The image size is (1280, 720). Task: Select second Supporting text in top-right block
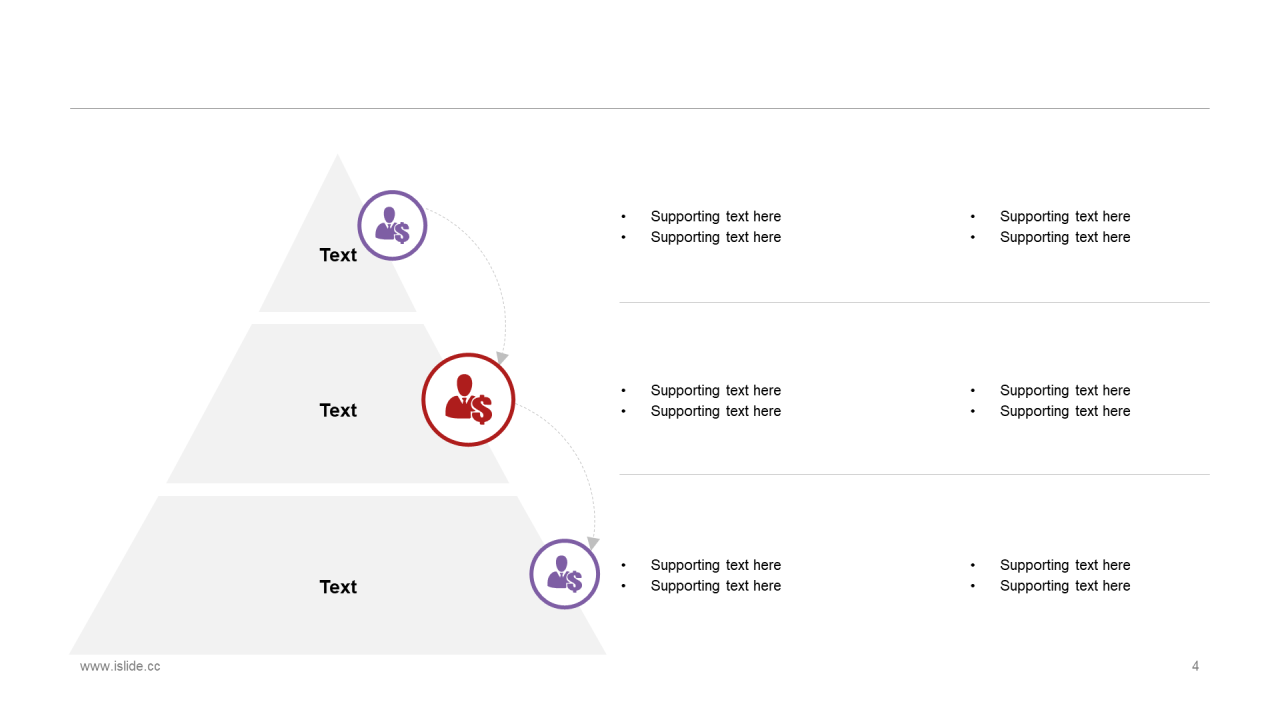tap(1065, 237)
